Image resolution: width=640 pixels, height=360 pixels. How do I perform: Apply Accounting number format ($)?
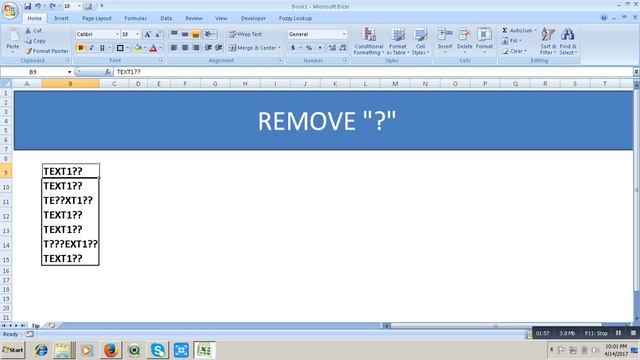[293, 48]
